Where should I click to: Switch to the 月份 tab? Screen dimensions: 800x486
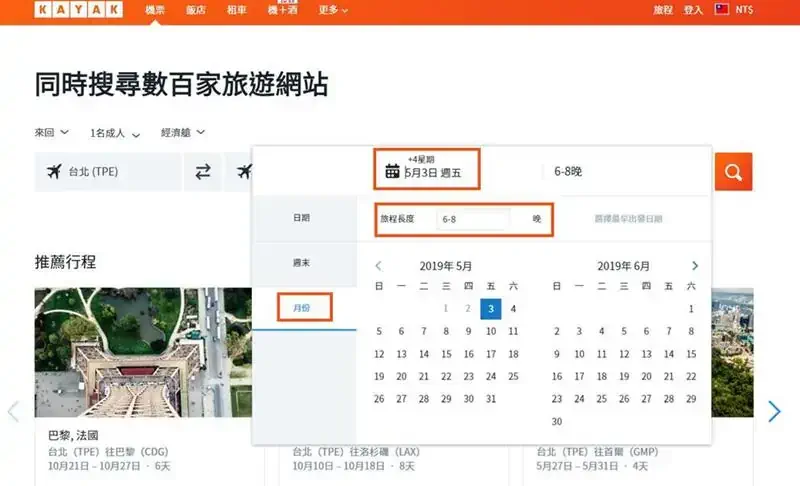pyautogui.click(x=302, y=308)
